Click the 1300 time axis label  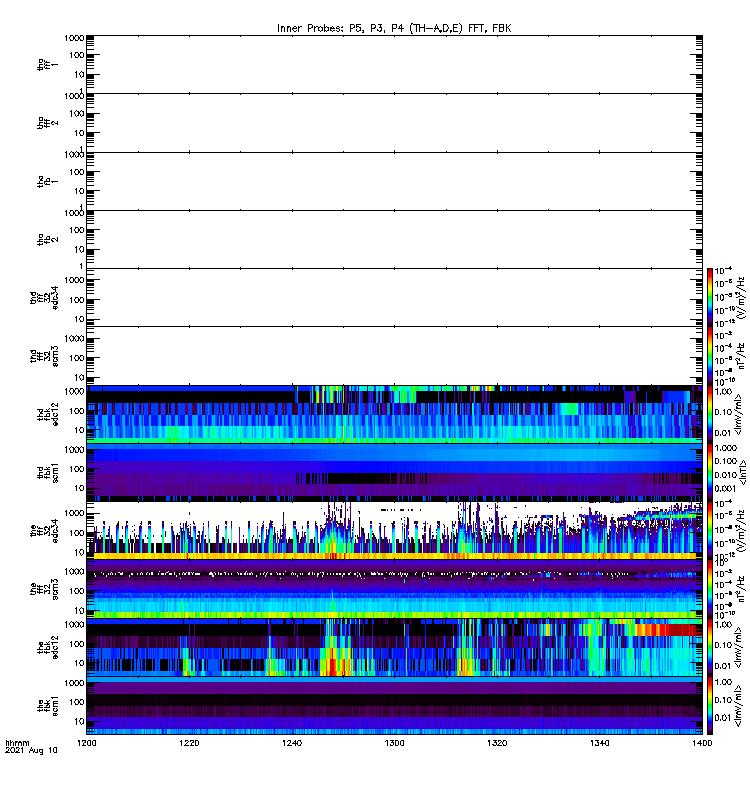[394, 743]
